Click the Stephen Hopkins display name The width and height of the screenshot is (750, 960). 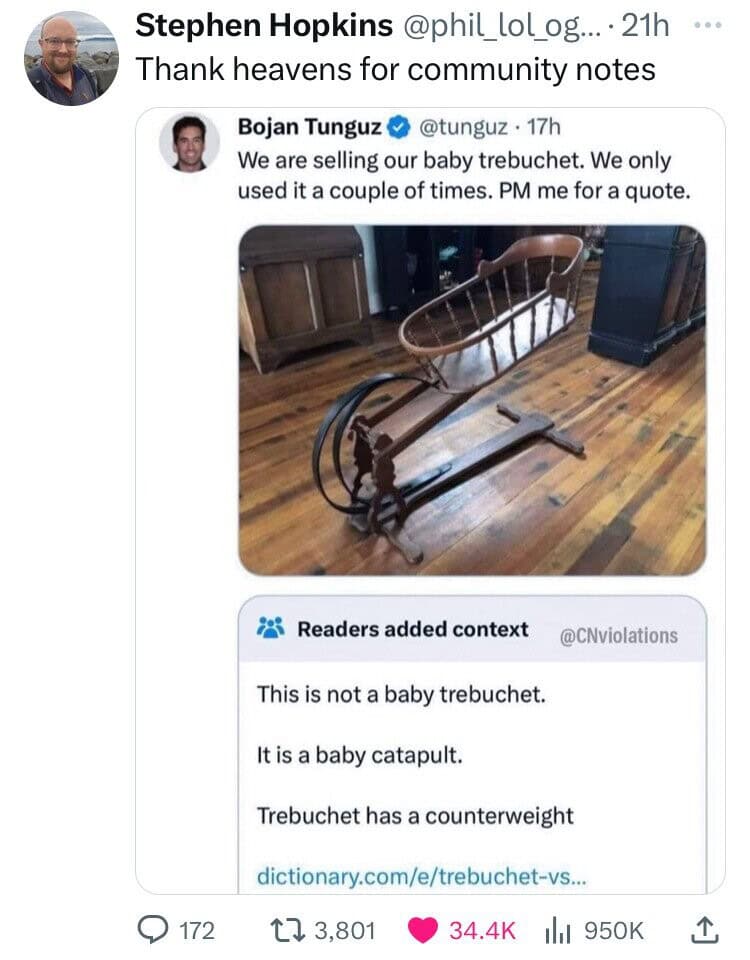click(263, 25)
